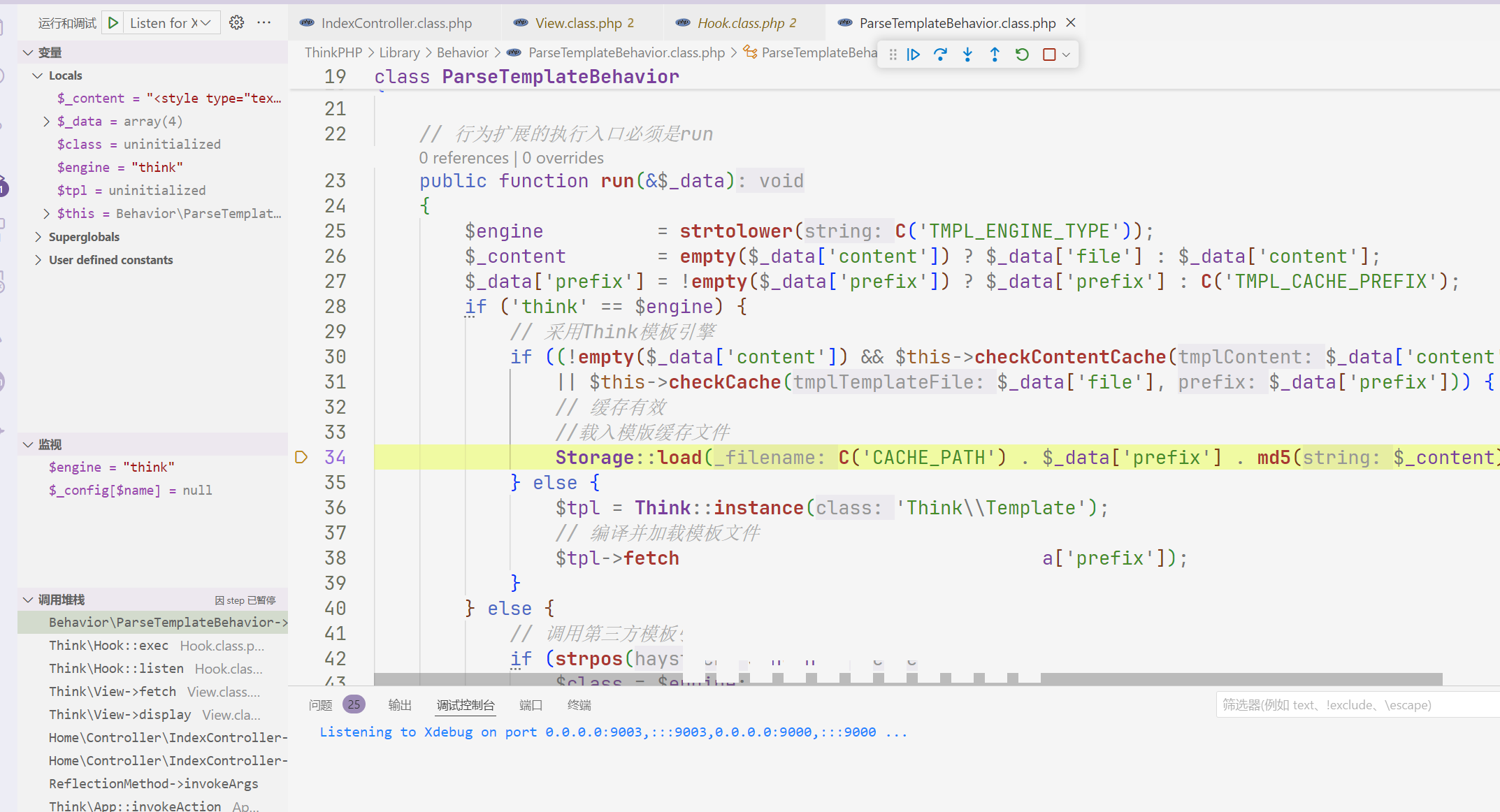1500x812 pixels.
Task: Click the Stop debugging square icon
Action: pos(1048,55)
